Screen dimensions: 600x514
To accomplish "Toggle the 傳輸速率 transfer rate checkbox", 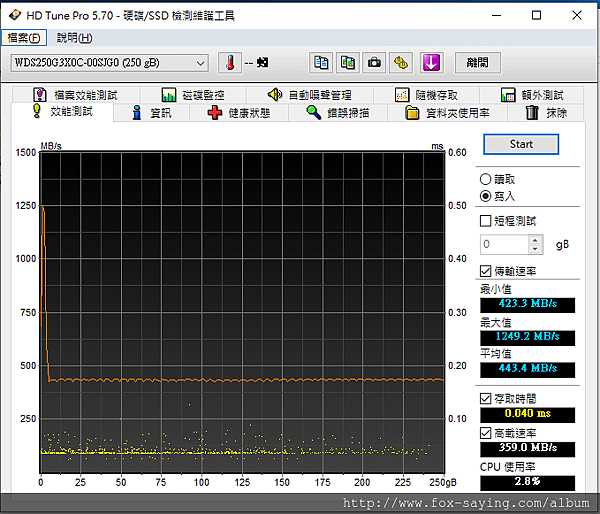I will pyautogui.click(x=485, y=271).
